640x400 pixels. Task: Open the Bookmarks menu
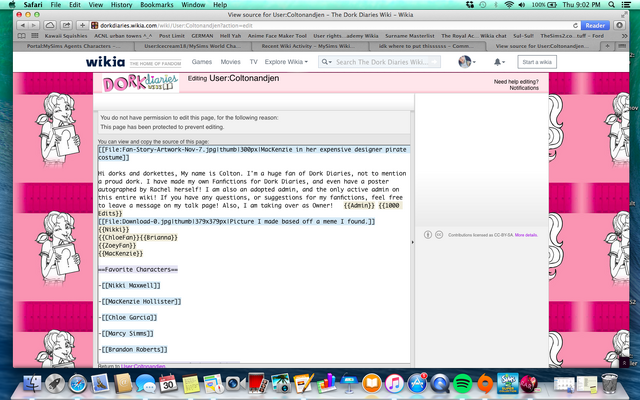pyautogui.click(x=157, y=5)
